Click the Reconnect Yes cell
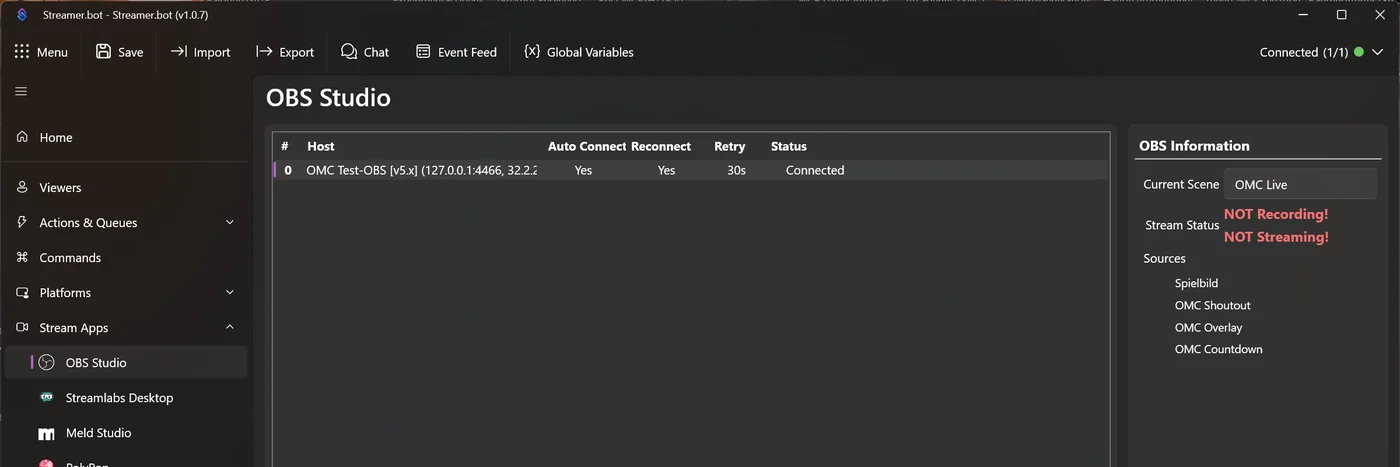This screenshot has width=1400, height=467. (666, 170)
